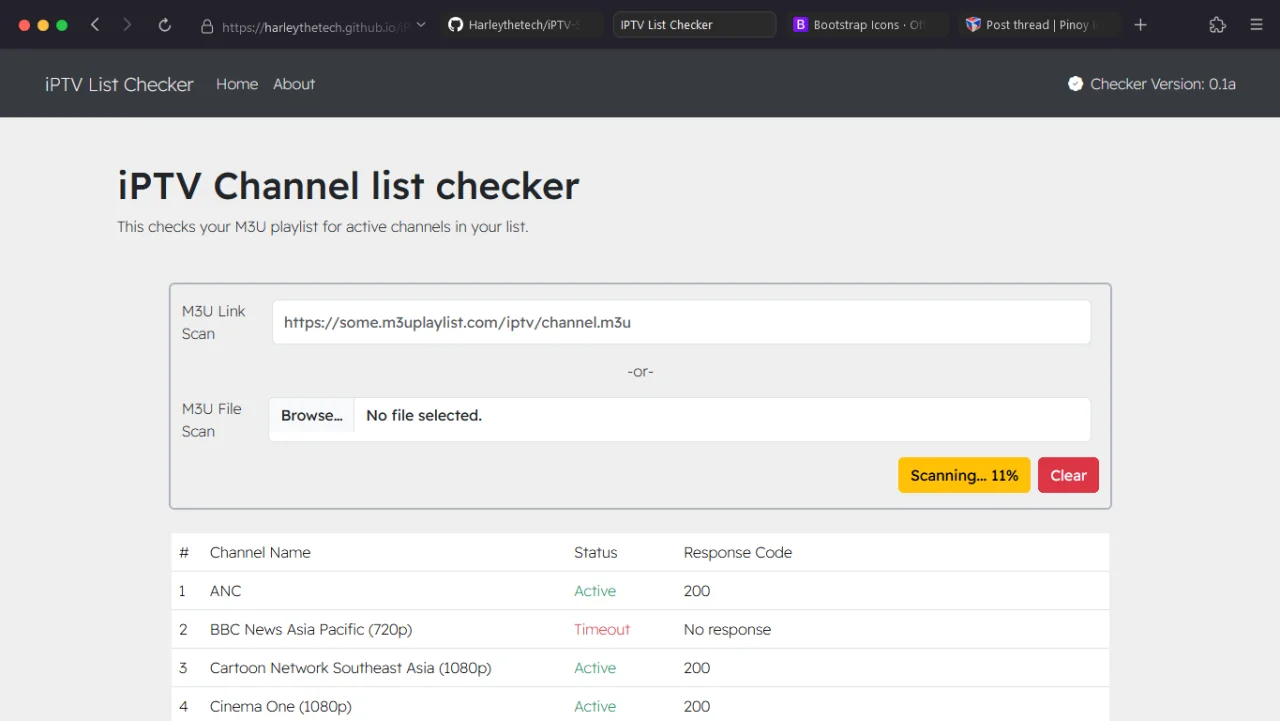The image size is (1280, 721).
Task: Click the Browse... file button
Action: (311, 416)
